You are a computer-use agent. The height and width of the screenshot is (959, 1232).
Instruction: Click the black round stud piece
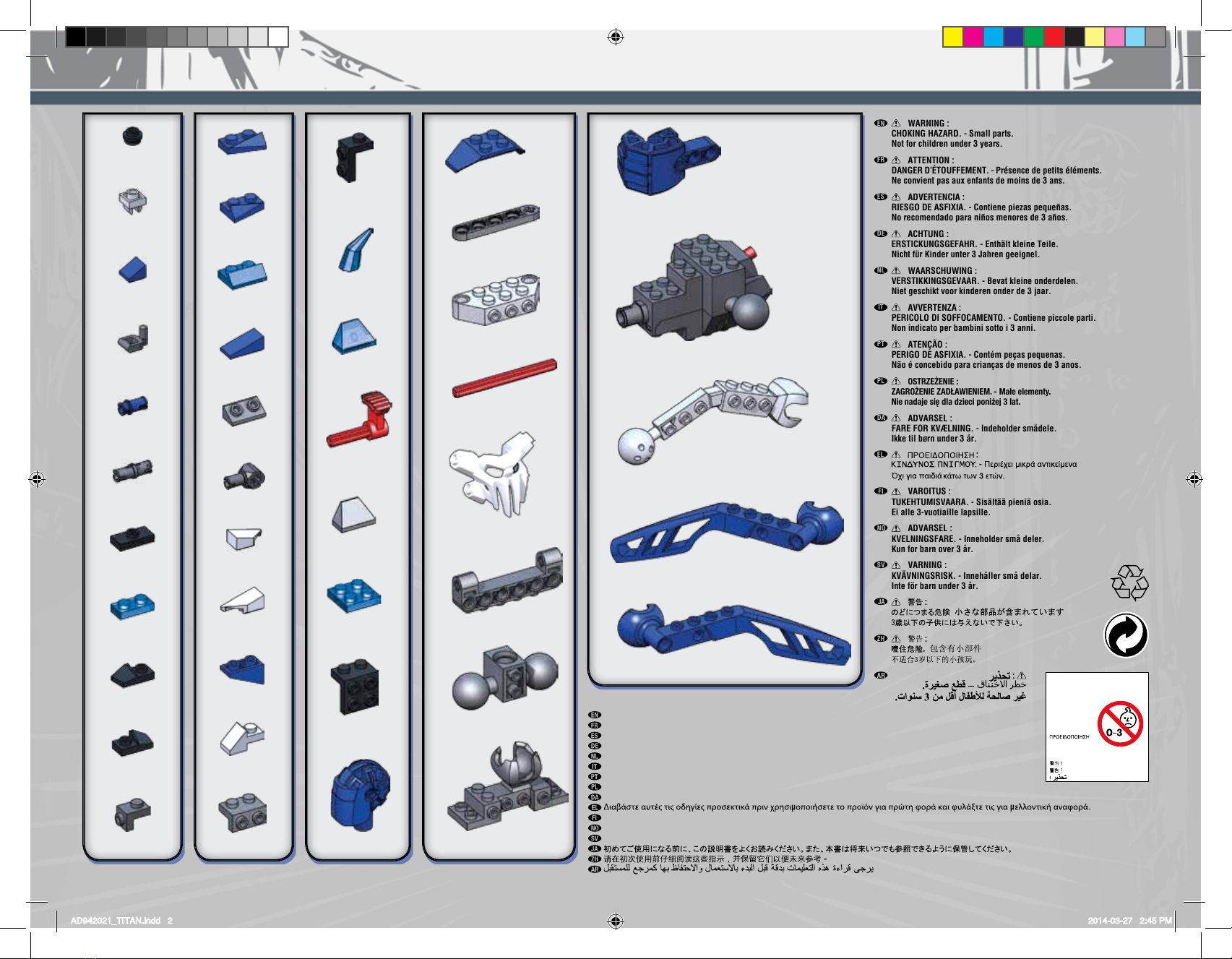click(x=132, y=136)
